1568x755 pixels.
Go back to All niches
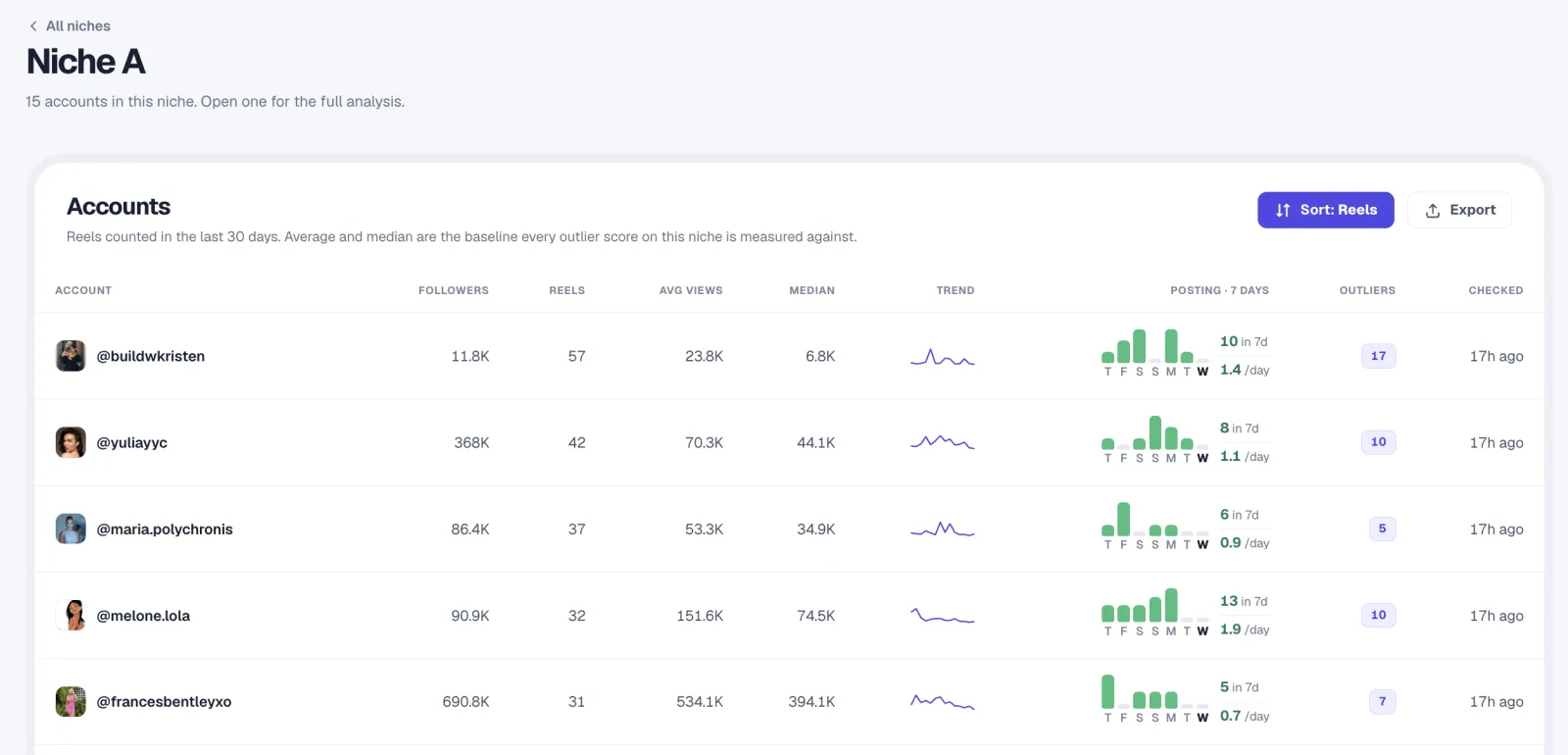(70, 26)
